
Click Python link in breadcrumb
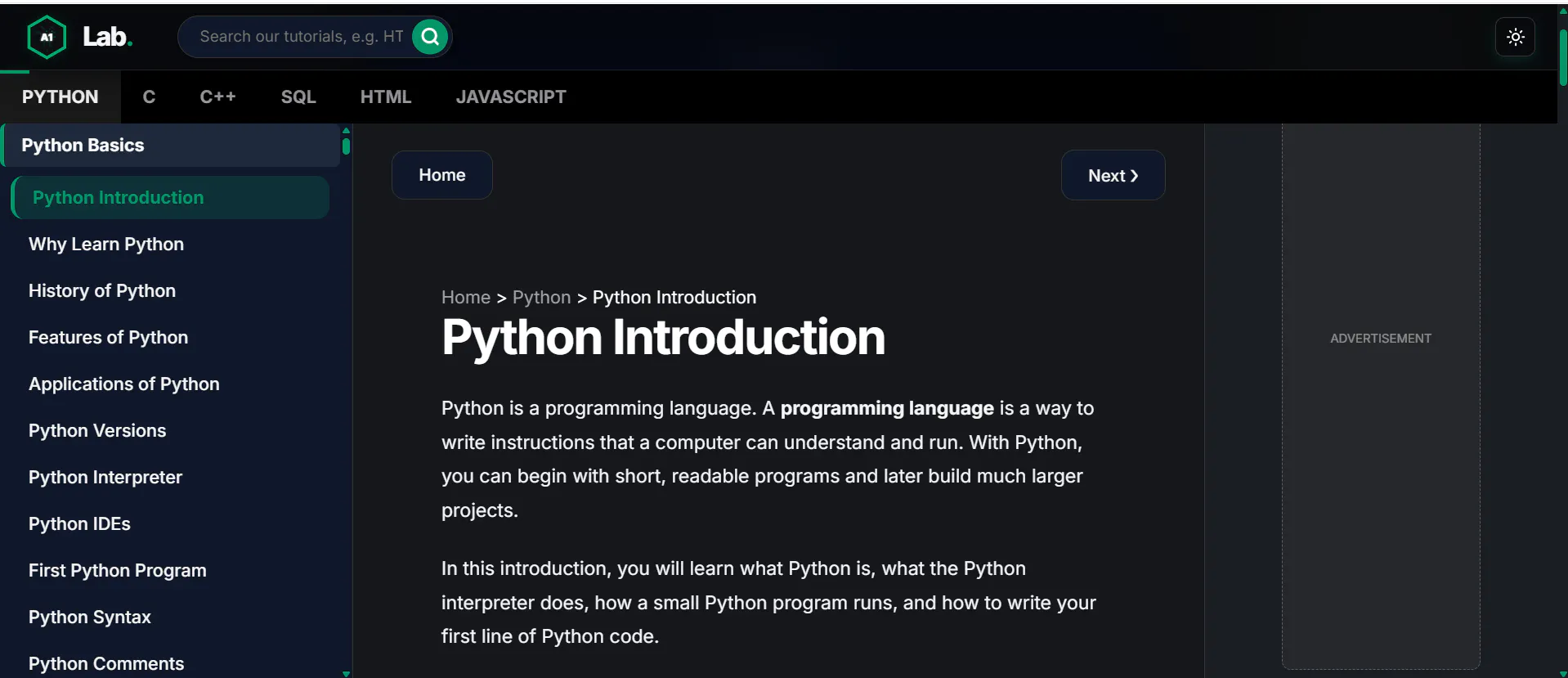click(541, 298)
